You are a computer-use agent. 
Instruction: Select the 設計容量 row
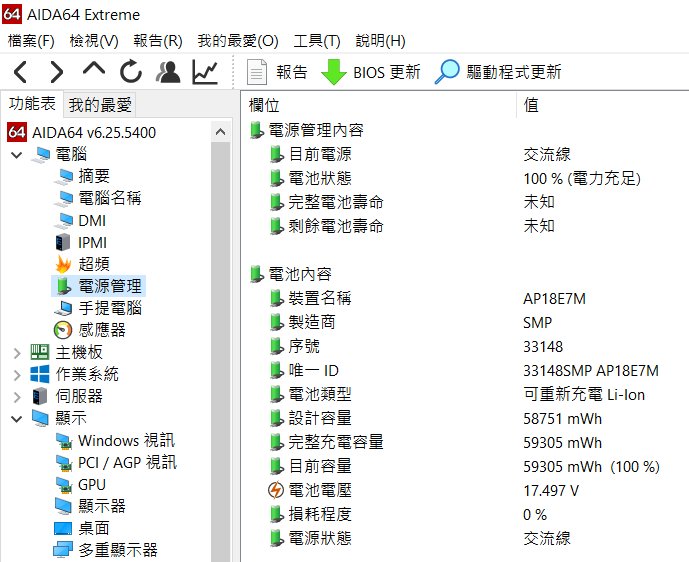click(464, 418)
